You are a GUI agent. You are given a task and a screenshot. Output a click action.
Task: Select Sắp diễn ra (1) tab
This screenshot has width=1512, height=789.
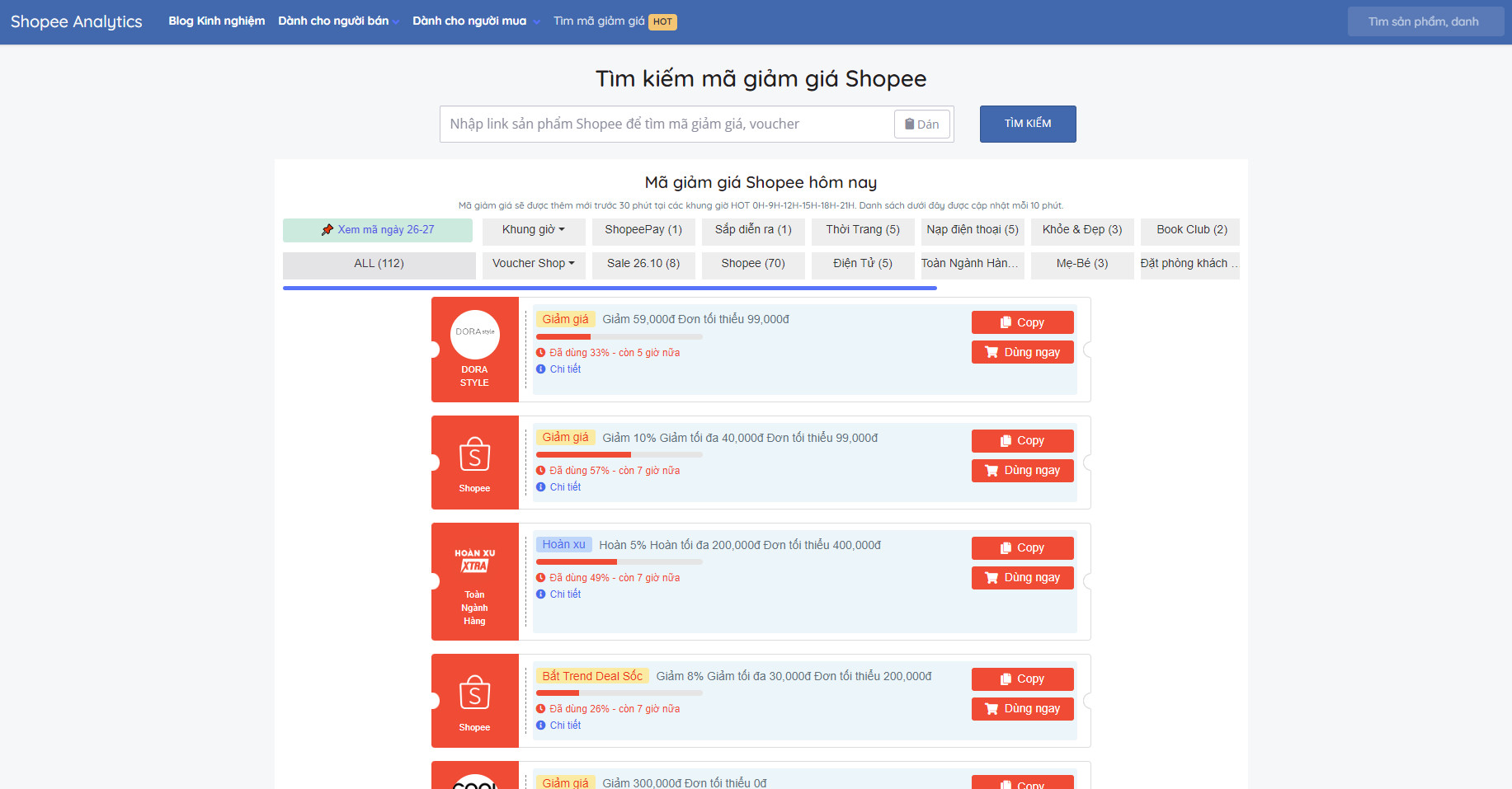click(753, 230)
